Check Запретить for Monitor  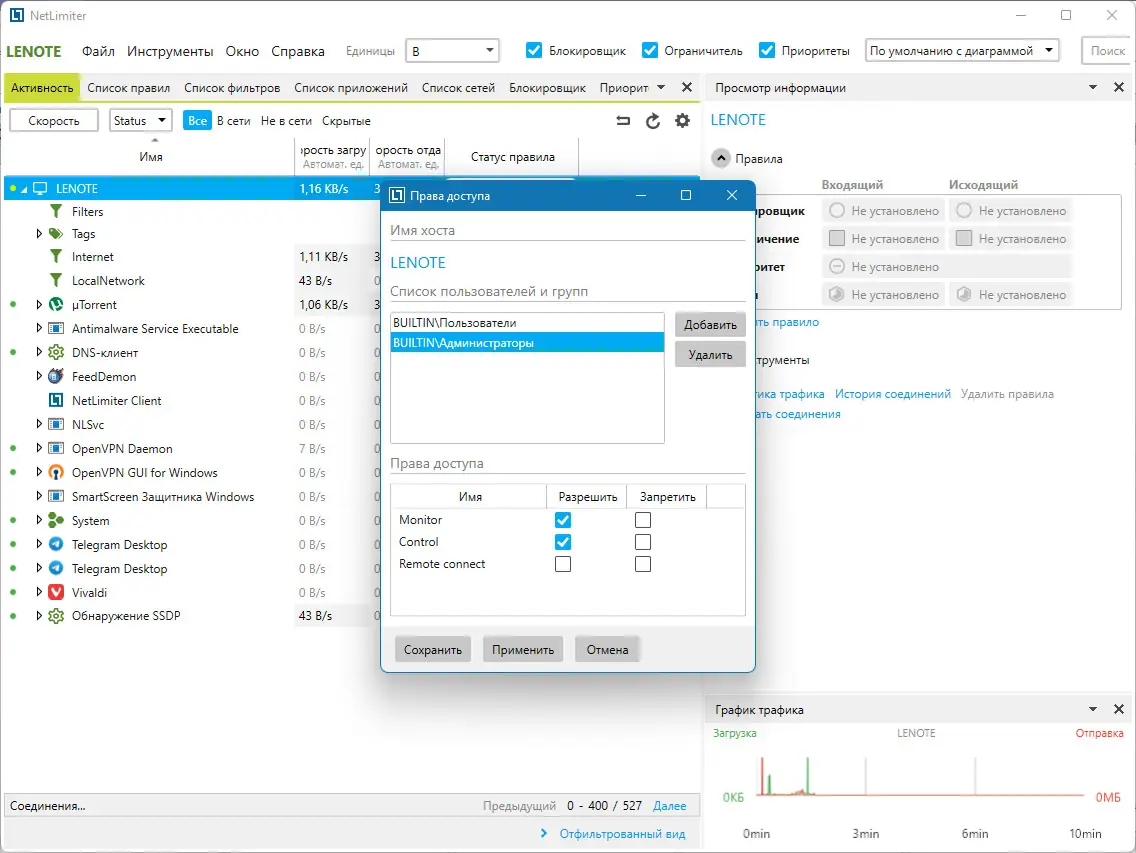643,520
